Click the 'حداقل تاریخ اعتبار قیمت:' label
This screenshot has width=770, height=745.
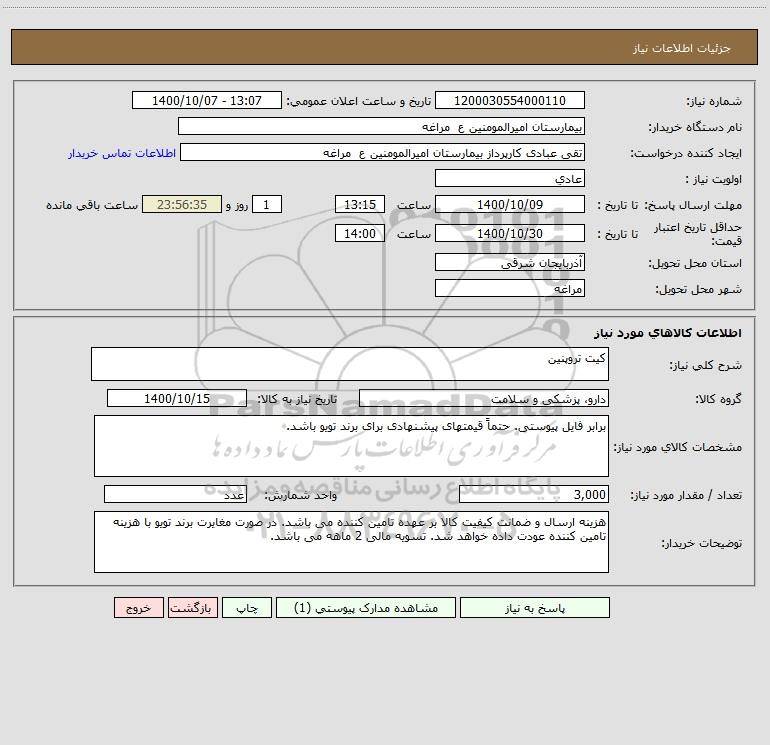(698, 234)
